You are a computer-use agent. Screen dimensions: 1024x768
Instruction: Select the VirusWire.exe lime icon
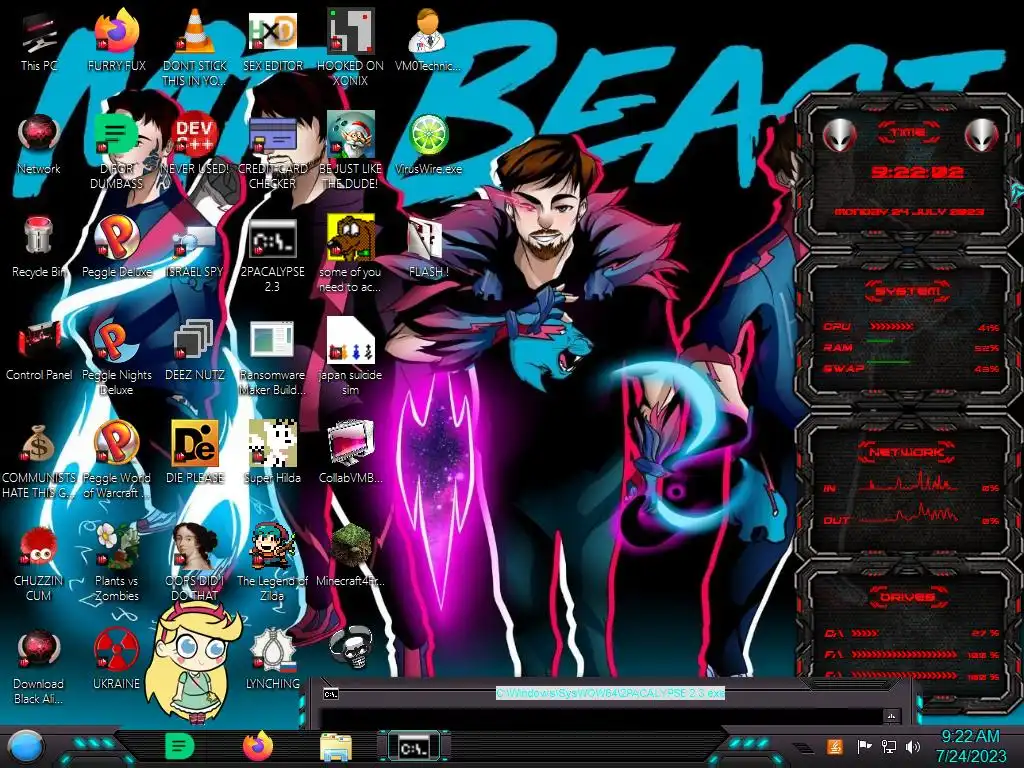click(x=428, y=145)
